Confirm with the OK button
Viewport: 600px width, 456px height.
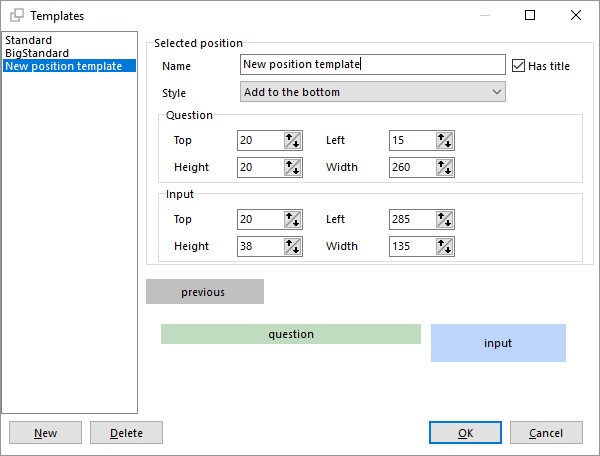(465, 433)
